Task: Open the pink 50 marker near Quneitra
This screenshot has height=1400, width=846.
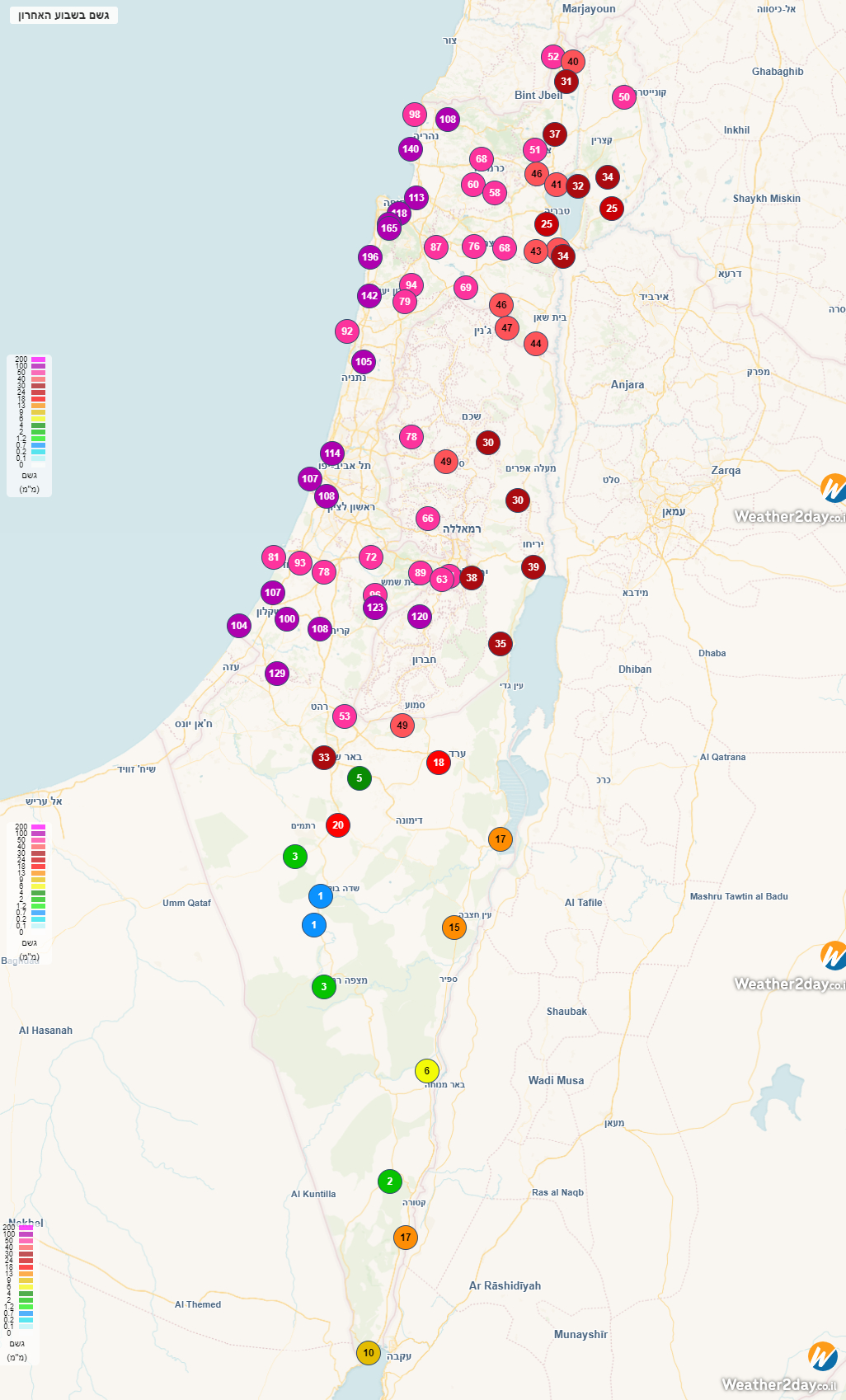Action: [x=624, y=97]
